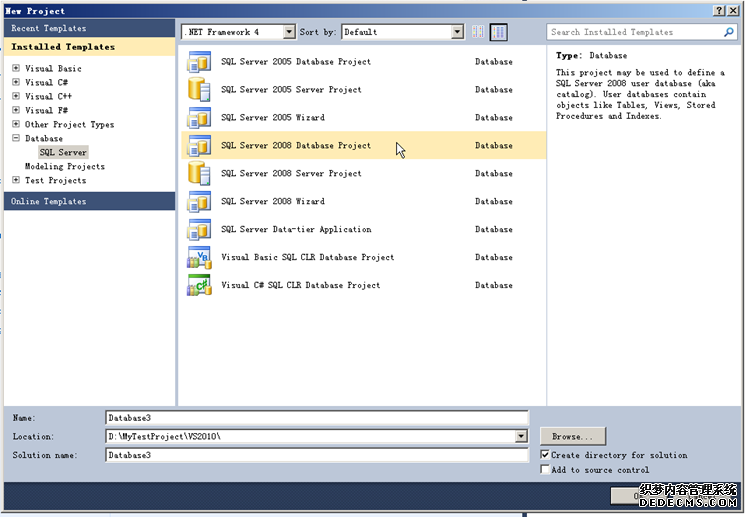Uncheck Create directory for solution
Screen dimensions: 748x517
pos(545,455)
